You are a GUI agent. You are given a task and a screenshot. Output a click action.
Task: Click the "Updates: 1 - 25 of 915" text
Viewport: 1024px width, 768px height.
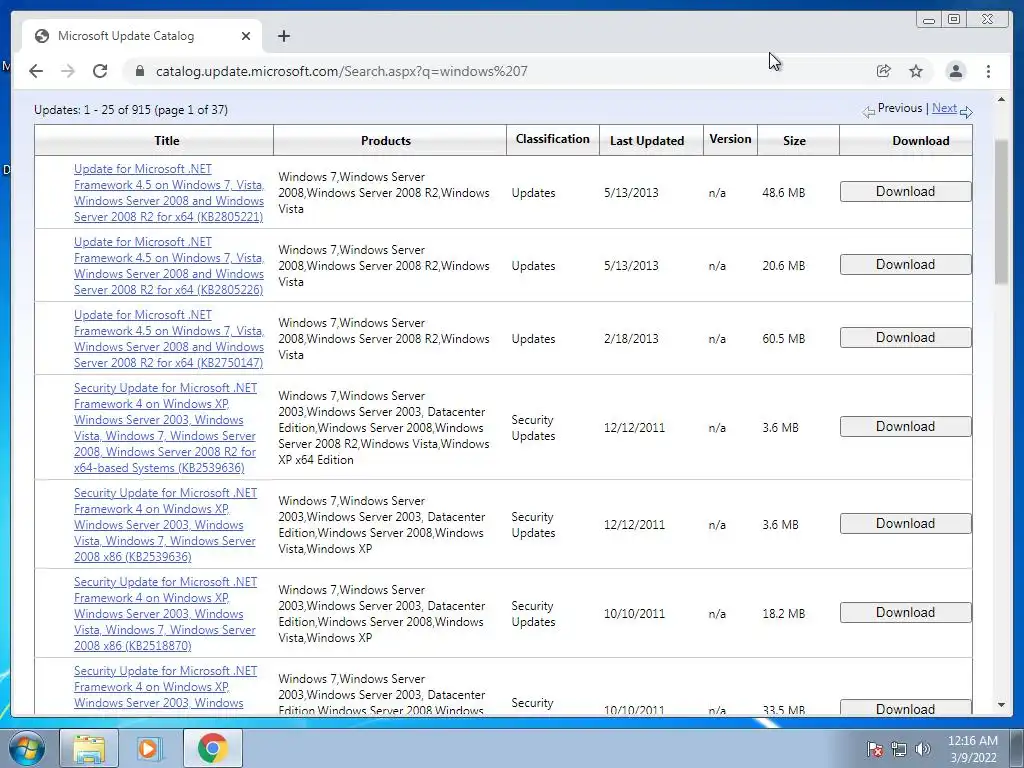tap(92, 110)
